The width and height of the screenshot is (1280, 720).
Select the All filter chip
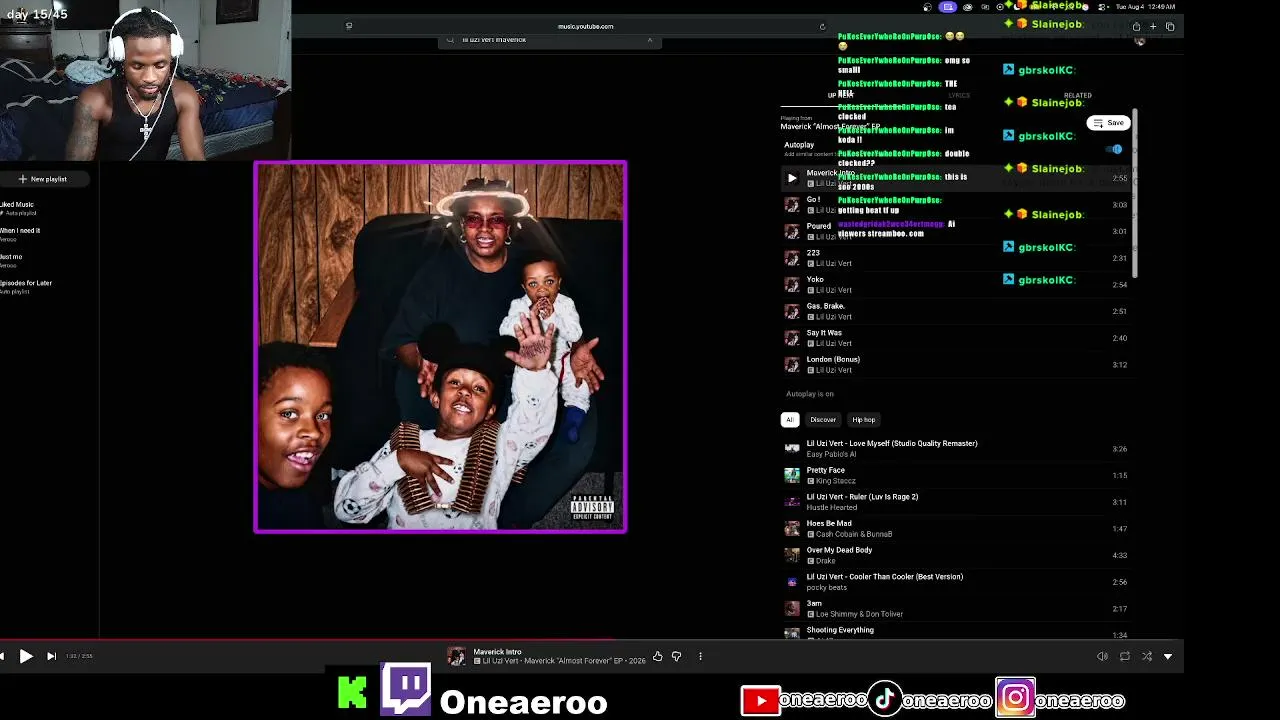[789, 420]
